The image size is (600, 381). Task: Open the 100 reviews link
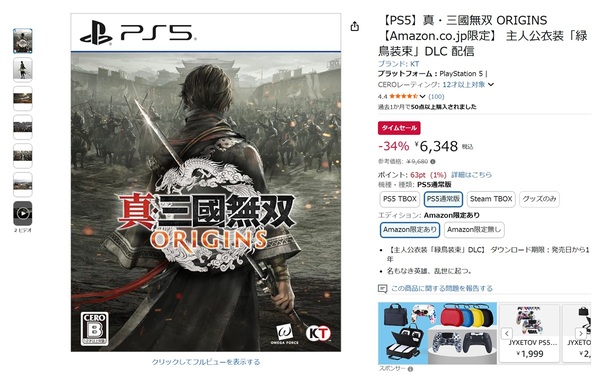coord(436,96)
